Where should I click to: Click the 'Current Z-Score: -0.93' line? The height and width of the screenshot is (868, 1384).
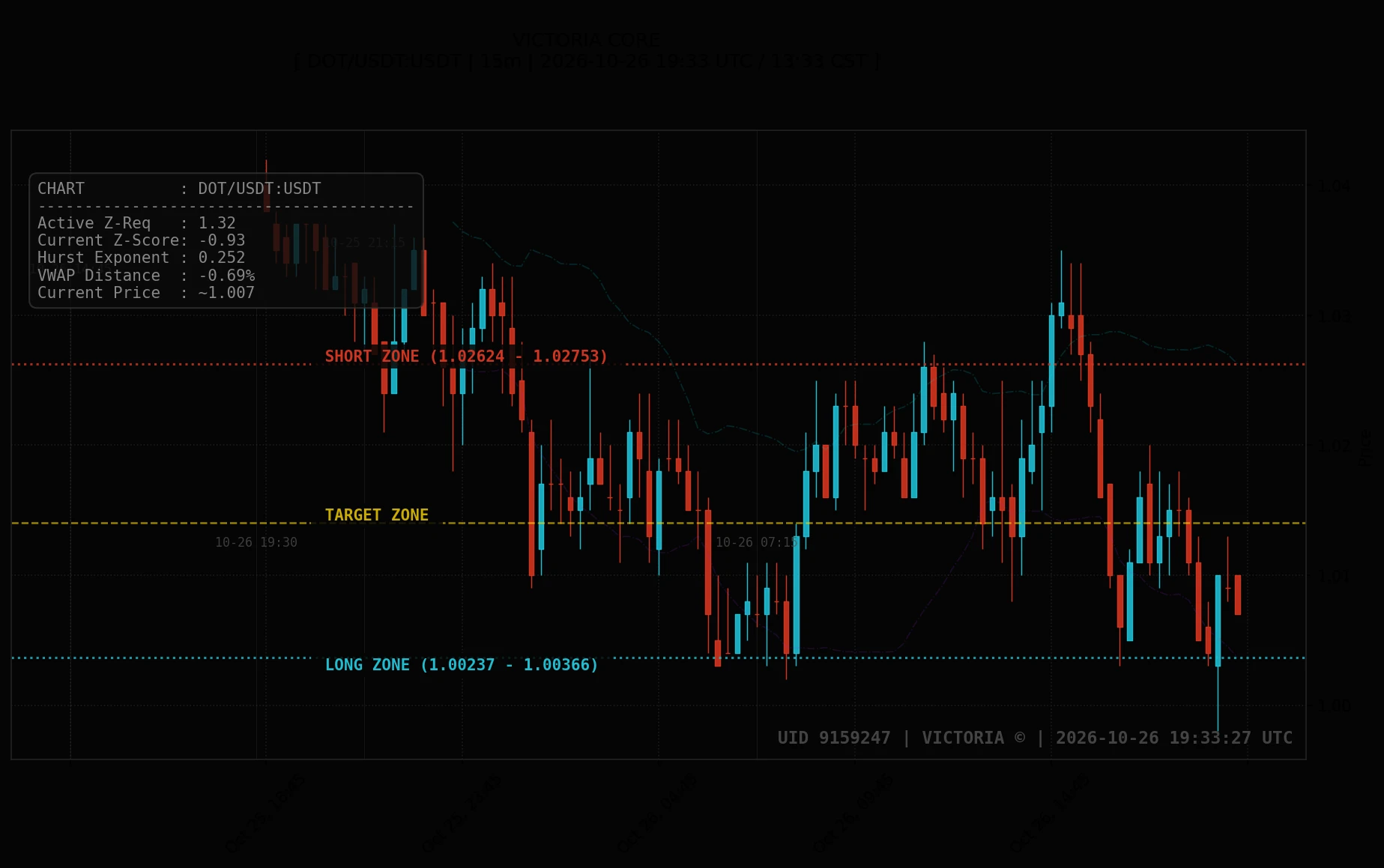point(142,240)
